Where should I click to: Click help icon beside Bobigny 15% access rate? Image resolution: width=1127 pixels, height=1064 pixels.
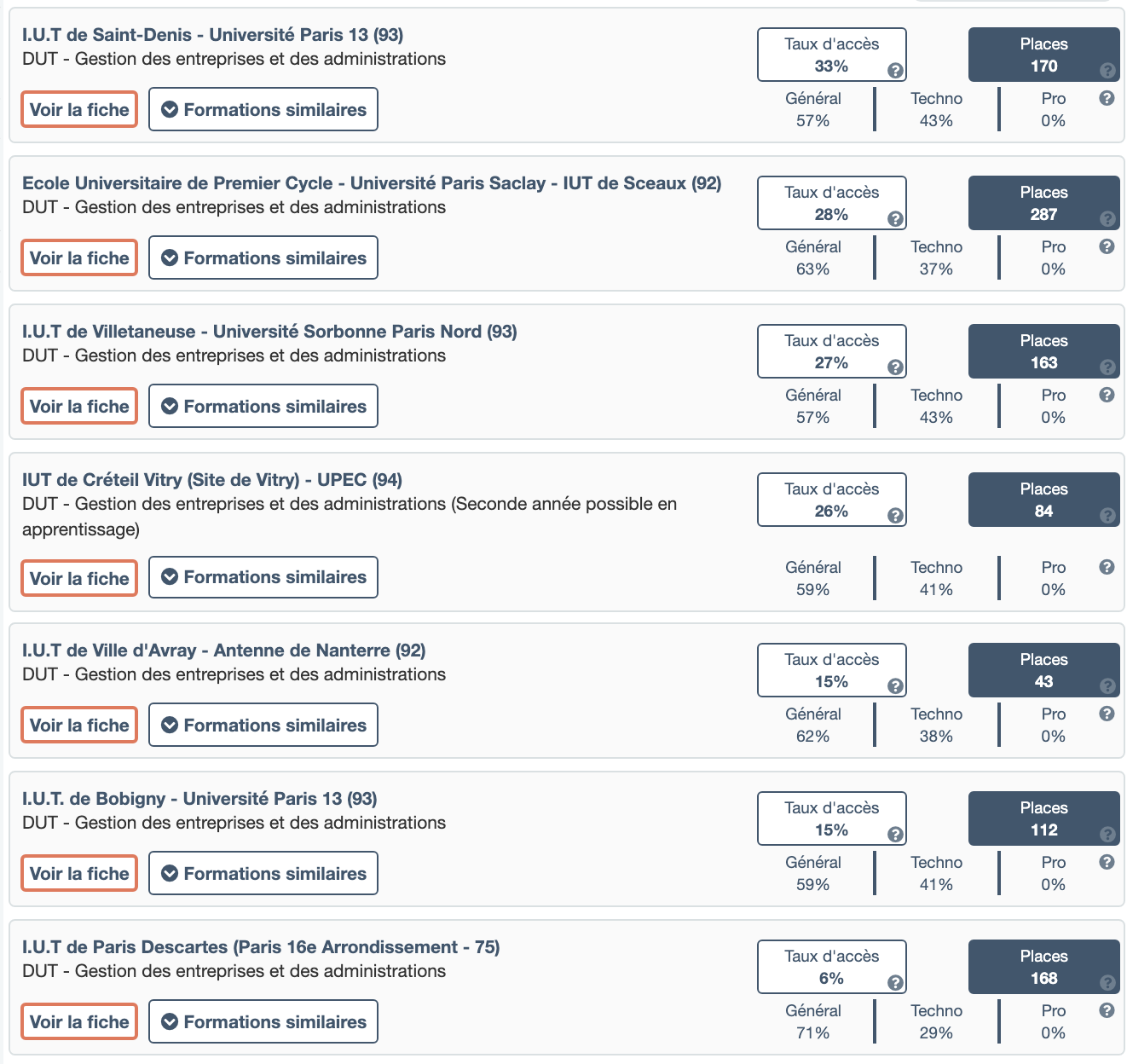(x=895, y=835)
